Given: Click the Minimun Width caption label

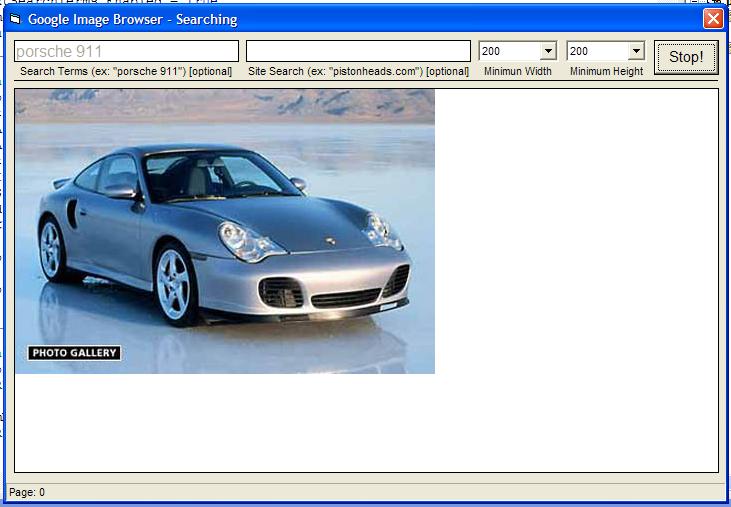Looking at the screenshot, I should tap(518, 72).
